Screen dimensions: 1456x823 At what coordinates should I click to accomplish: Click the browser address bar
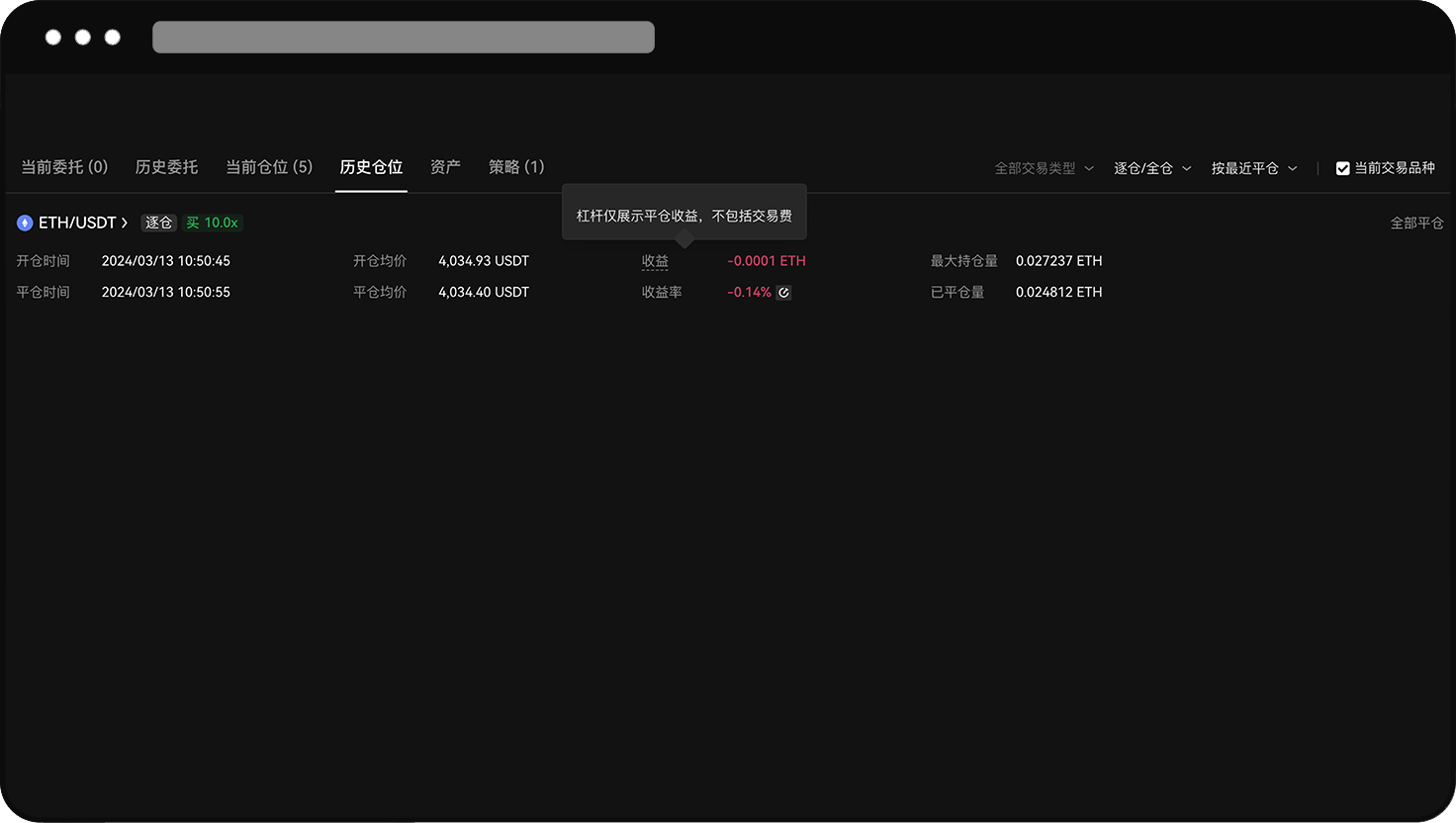point(403,37)
